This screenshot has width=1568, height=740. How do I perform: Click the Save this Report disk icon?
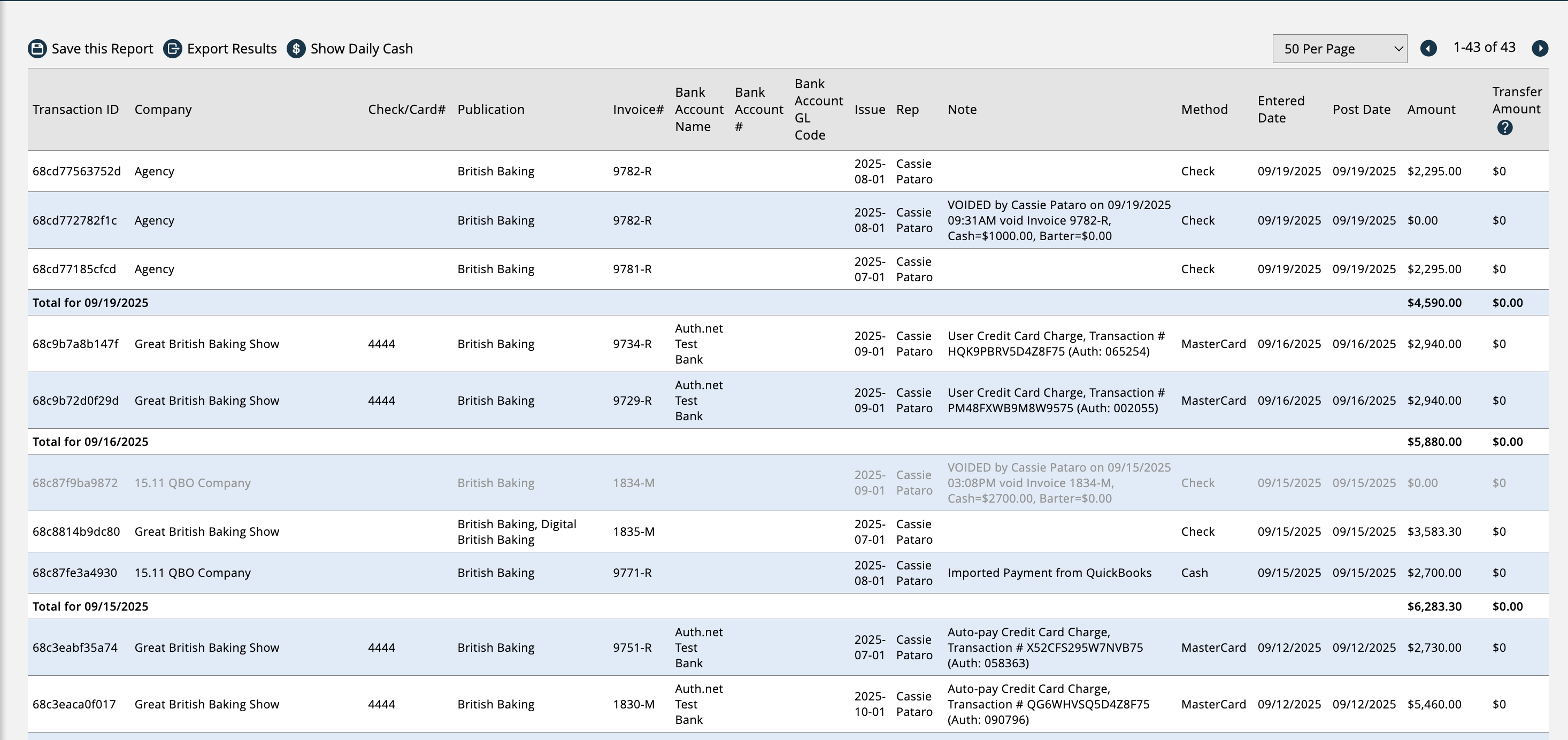(37, 49)
